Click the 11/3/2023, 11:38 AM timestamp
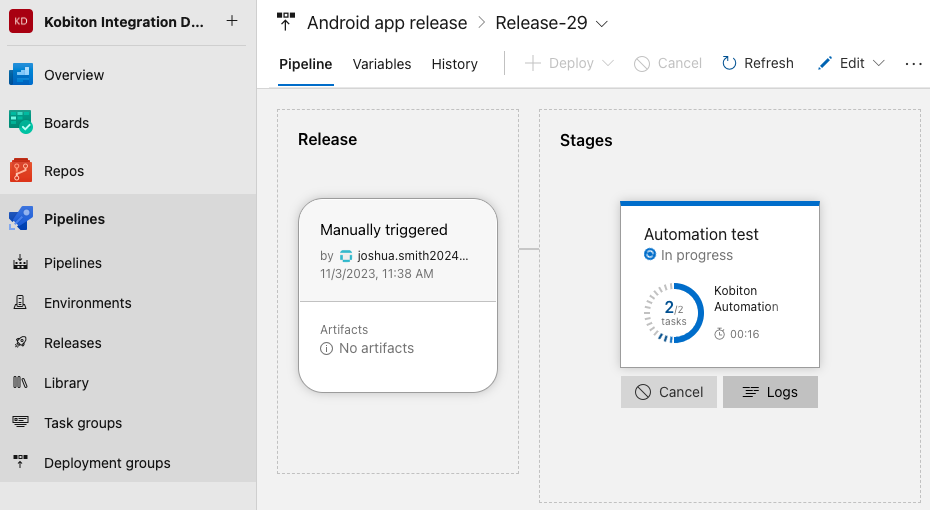The width and height of the screenshot is (930, 510). coord(377,274)
